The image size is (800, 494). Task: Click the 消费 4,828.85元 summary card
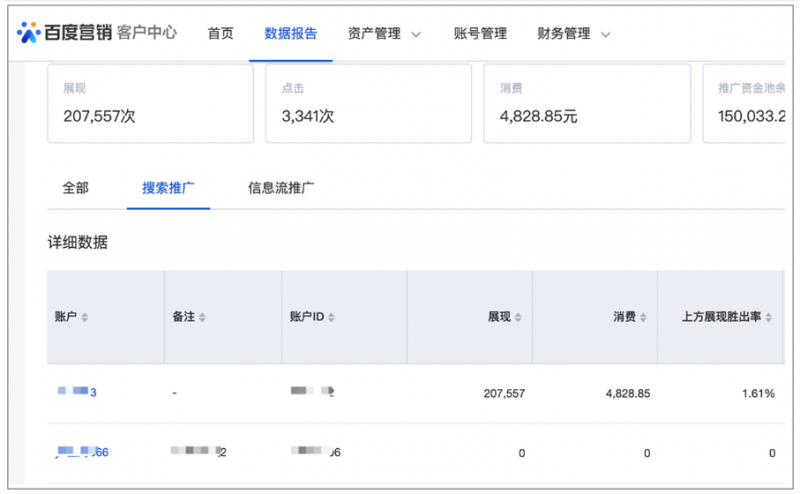pyautogui.click(x=587, y=103)
